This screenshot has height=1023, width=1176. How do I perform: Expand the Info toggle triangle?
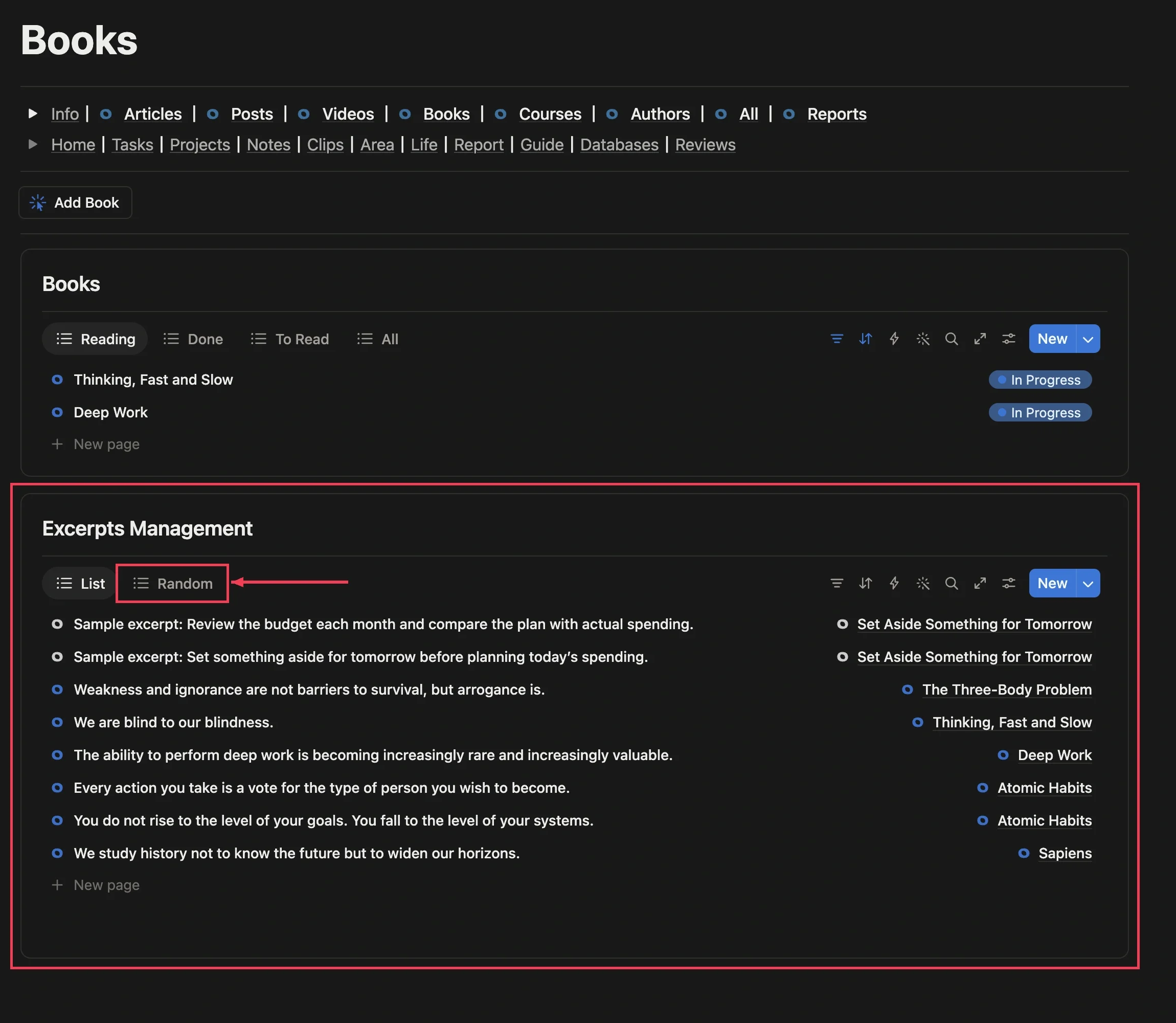[33, 114]
